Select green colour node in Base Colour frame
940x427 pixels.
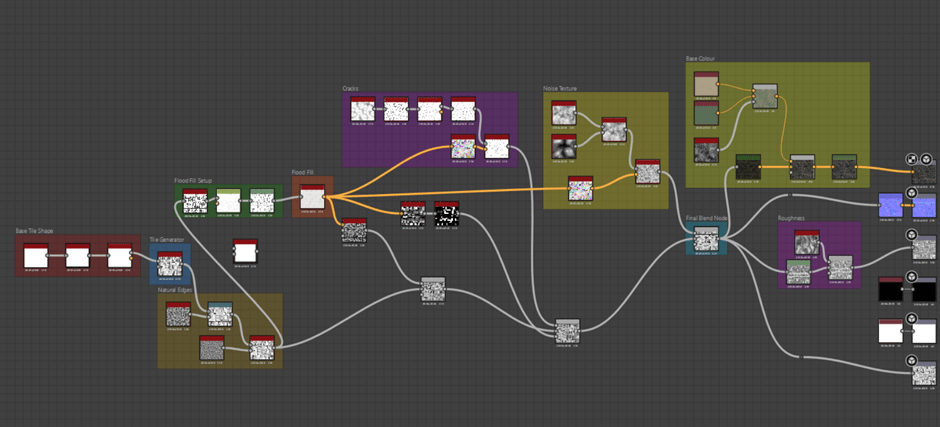point(707,113)
